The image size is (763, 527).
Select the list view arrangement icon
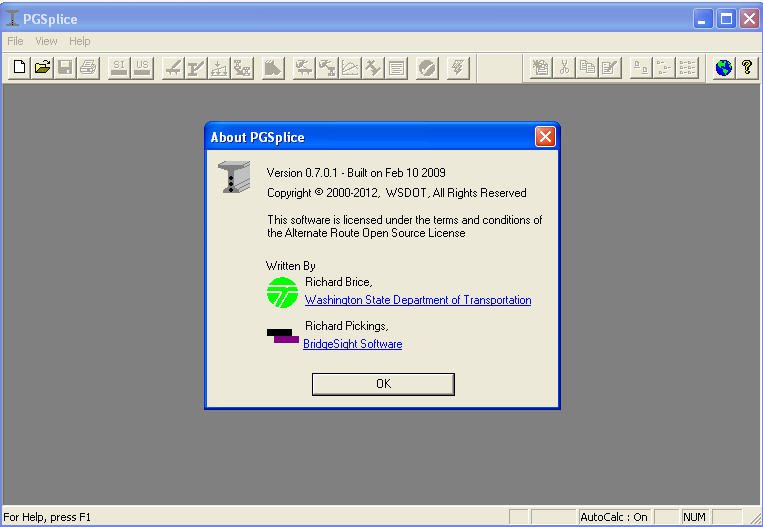(687, 67)
